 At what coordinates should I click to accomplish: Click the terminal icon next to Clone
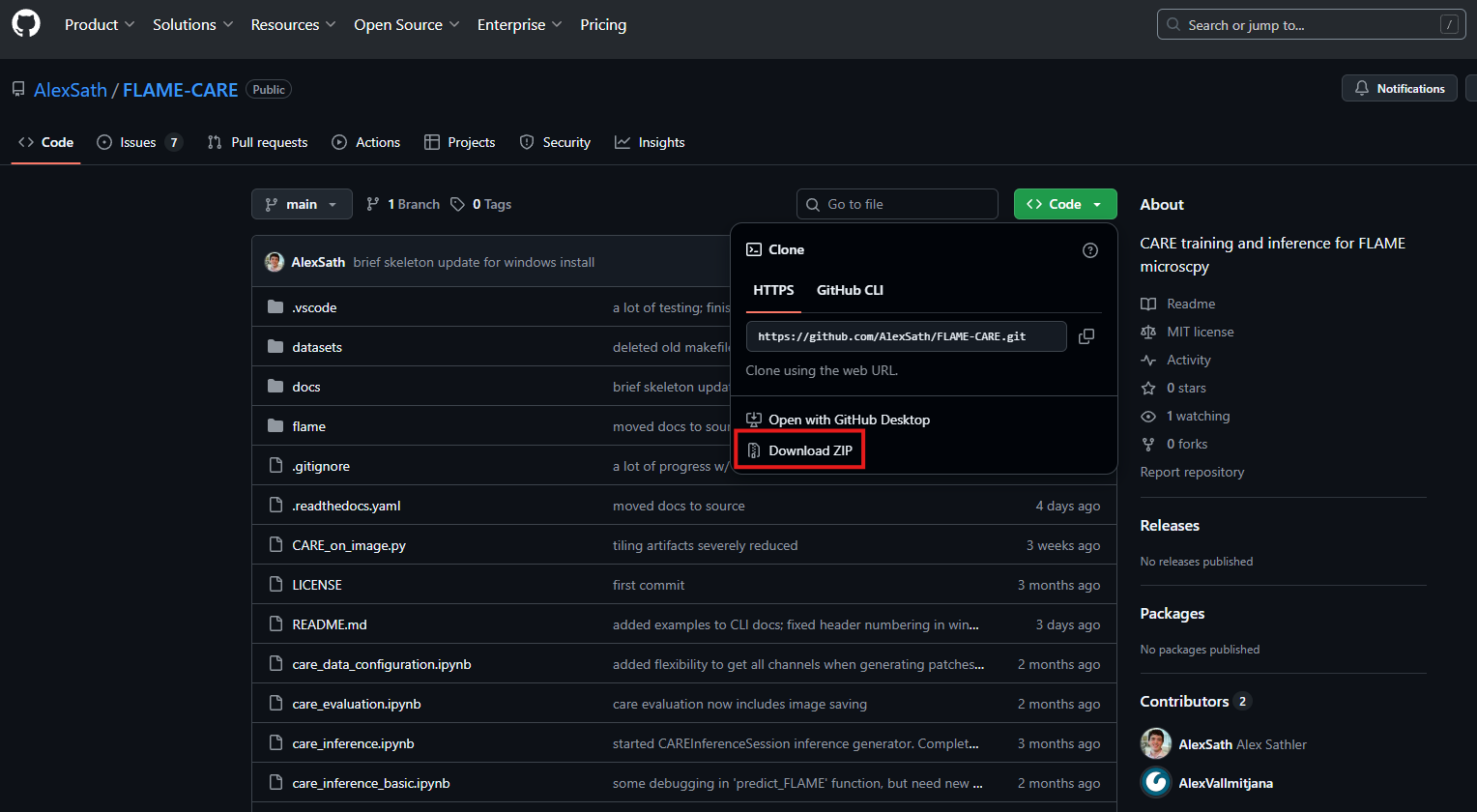point(754,249)
